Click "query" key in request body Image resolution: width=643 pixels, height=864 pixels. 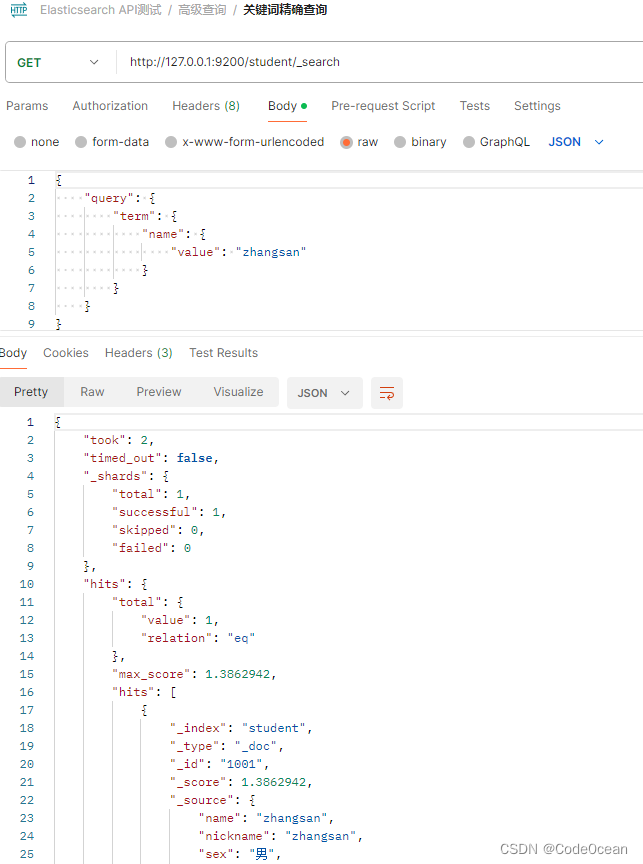click(110, 198)
